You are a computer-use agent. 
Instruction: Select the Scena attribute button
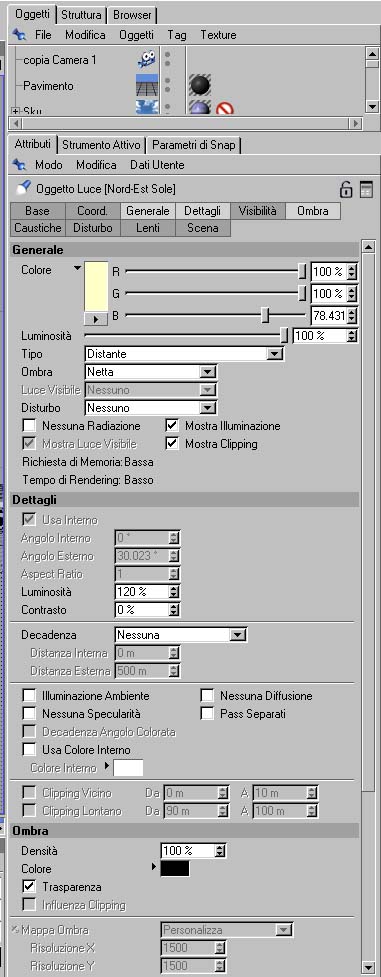[203, 228]
